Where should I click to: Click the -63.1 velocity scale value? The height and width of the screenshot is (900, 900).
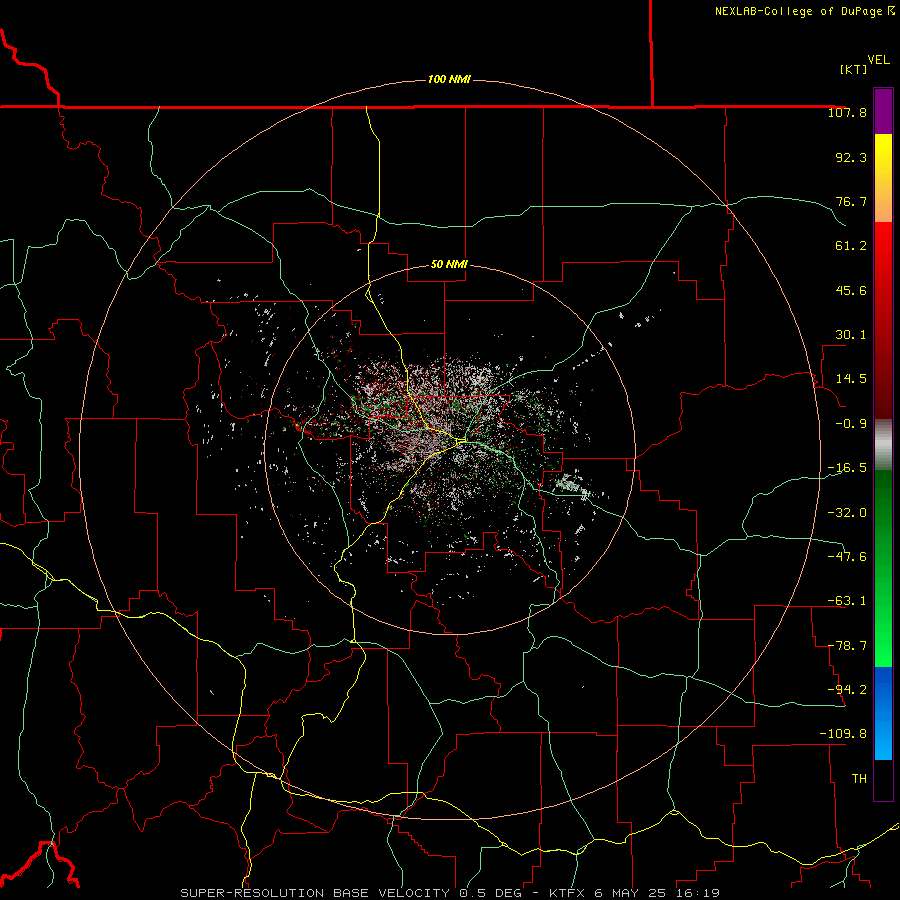(847, 601)
